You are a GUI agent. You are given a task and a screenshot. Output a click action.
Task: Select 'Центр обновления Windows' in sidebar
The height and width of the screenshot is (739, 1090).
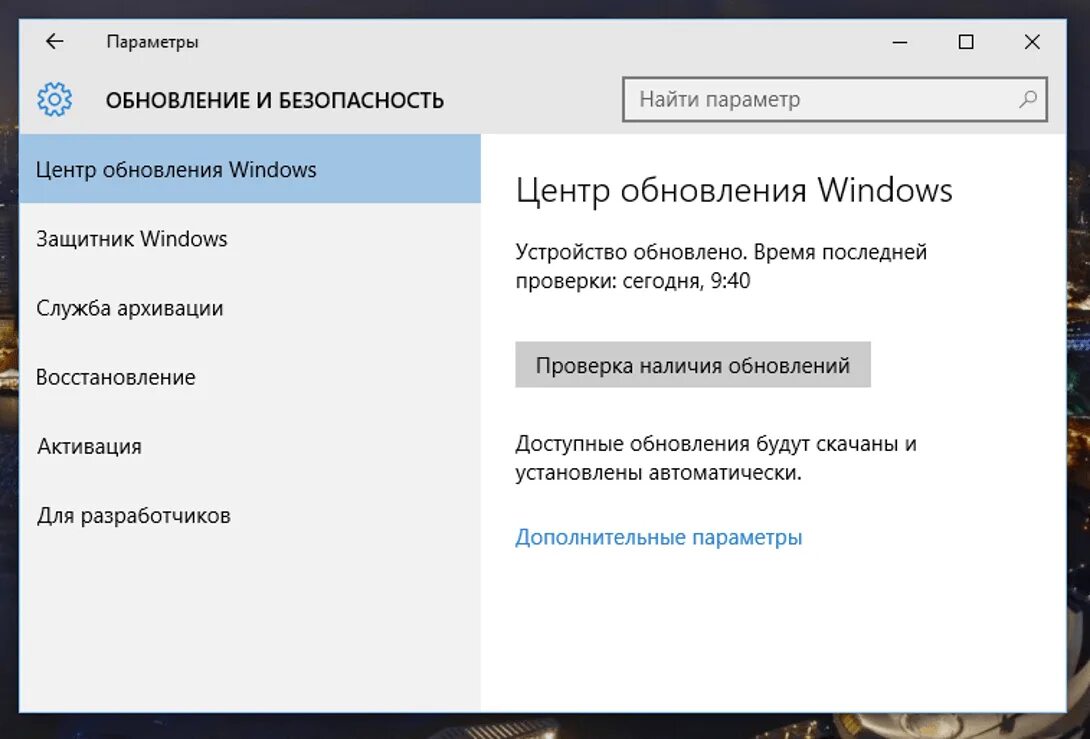(x=250, y=169)
